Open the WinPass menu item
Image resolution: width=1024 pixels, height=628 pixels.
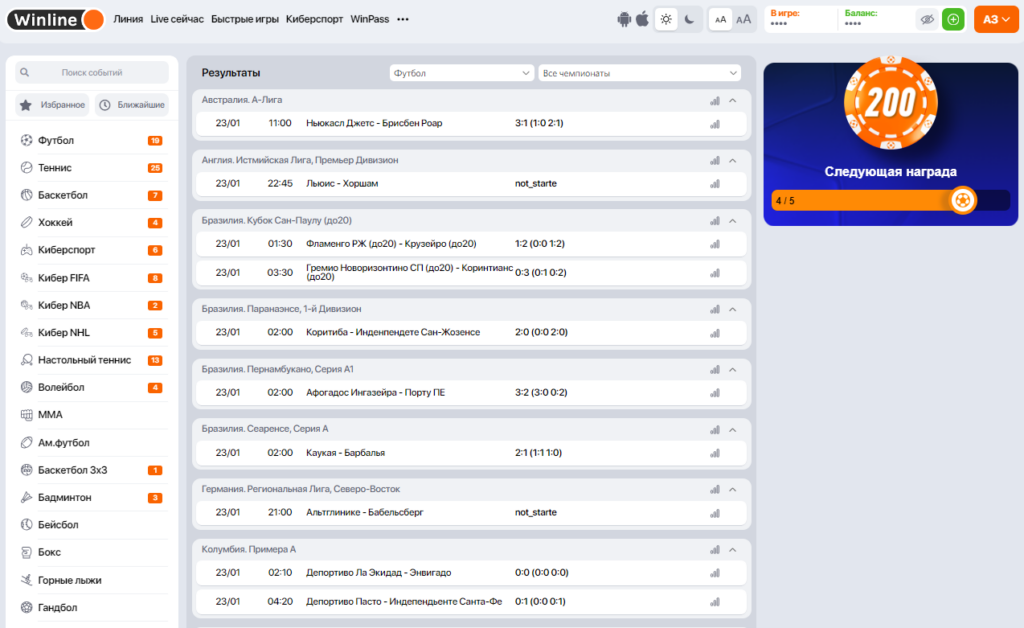click(x=370, y=19)
